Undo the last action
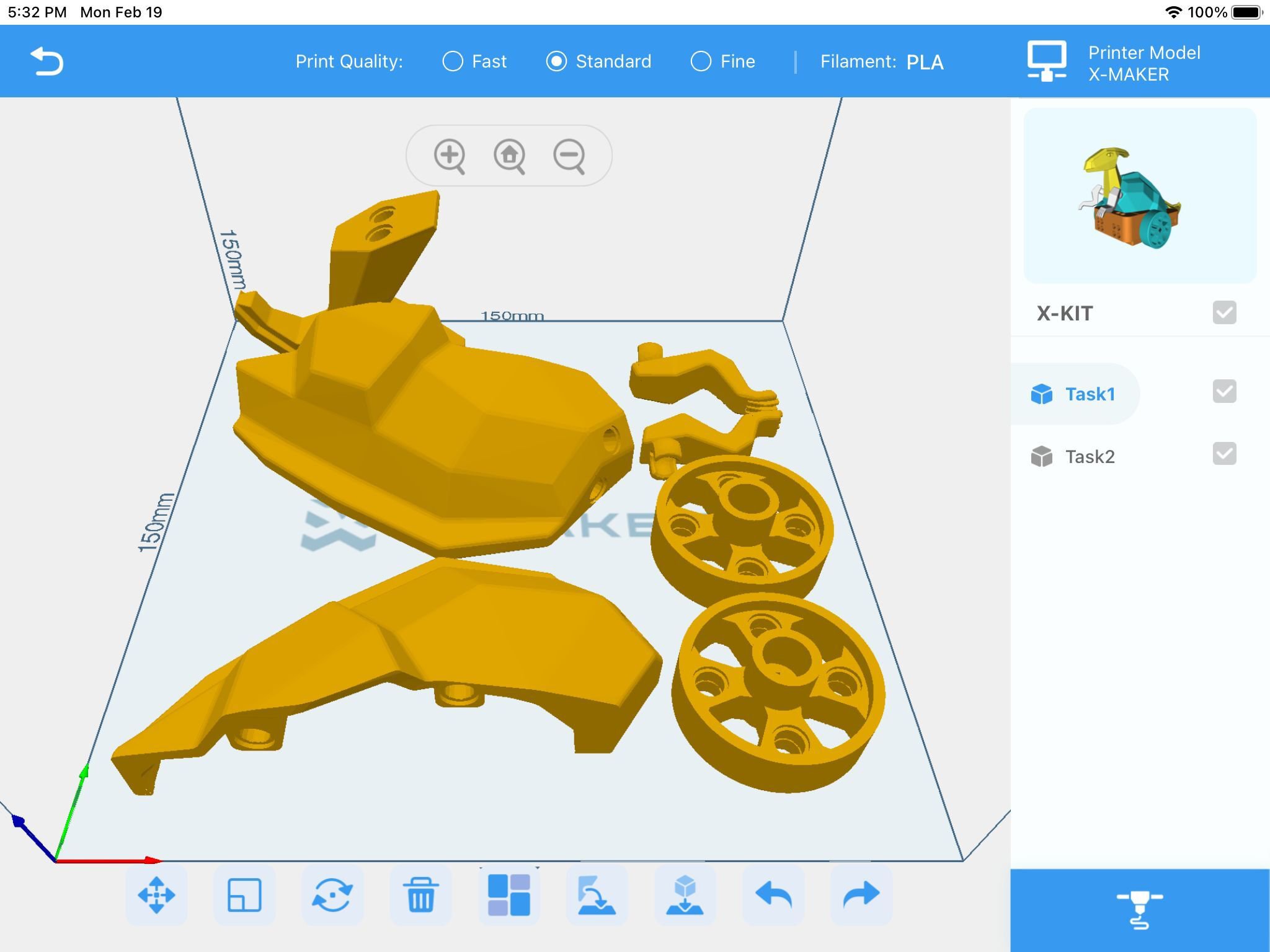 (773, 895)
